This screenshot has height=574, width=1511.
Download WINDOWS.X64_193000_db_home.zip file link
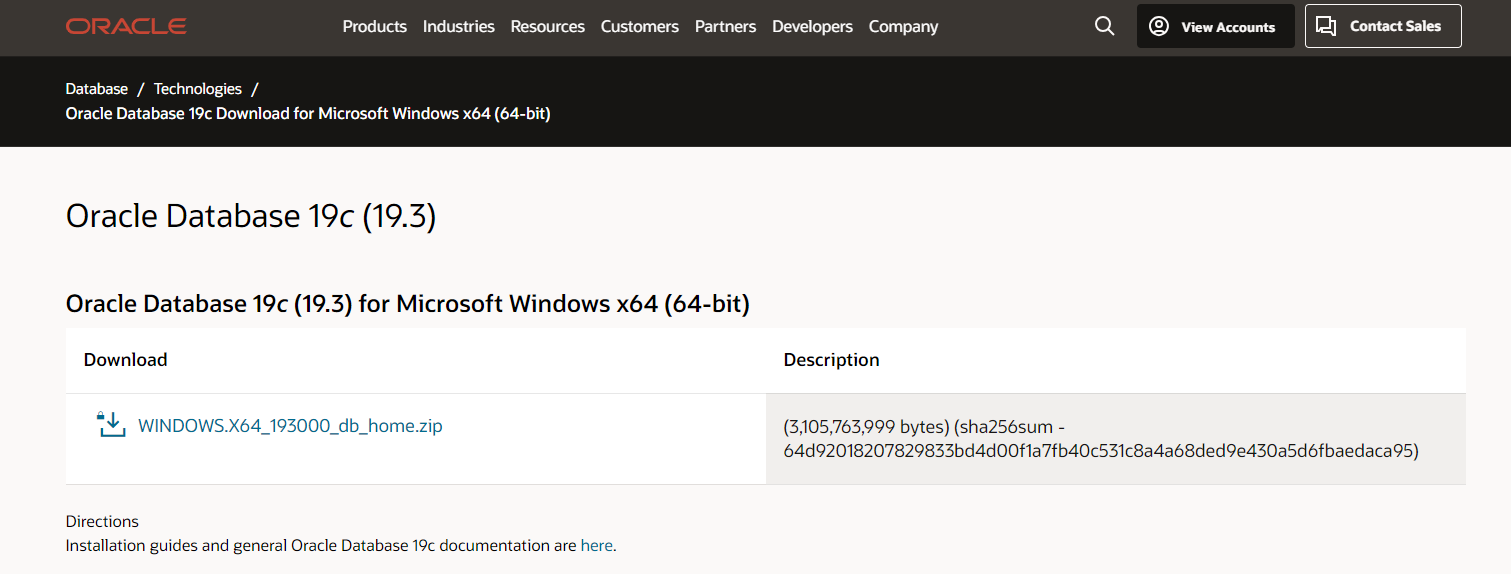click(x=290, y=426)
